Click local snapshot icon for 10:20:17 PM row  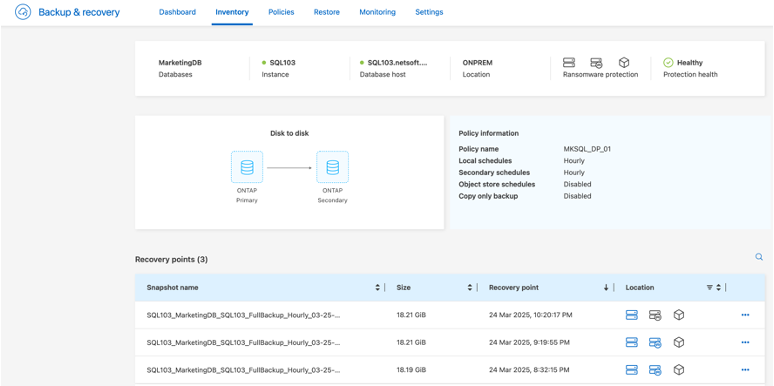click(x=632, y=315)
